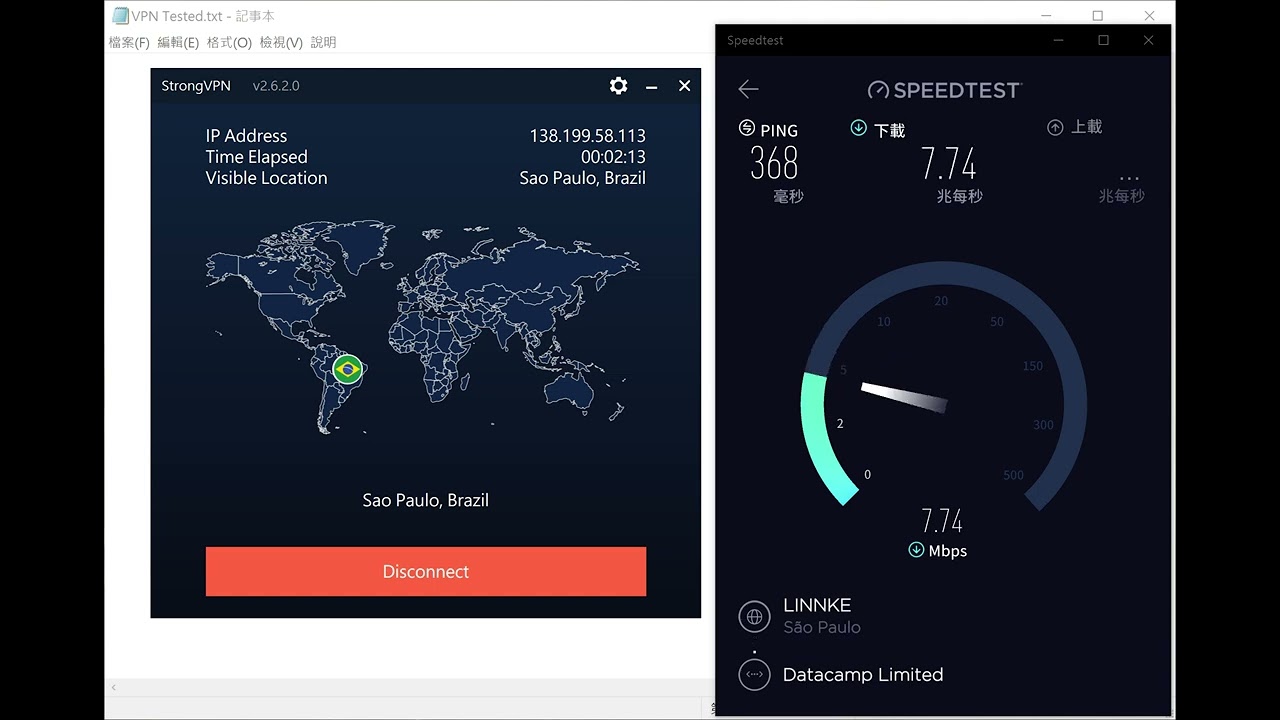Open the 格式(O) menu in Notepad

click(x=229, y=43)
